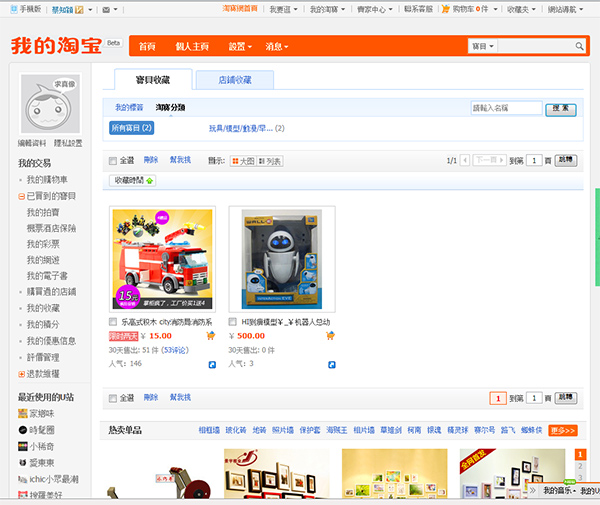This screenshot has height=505, width=600.
Task: Expand the 收藏夾 dropdown in top bar
Action: pyautogui.click(x=521, y=9)
